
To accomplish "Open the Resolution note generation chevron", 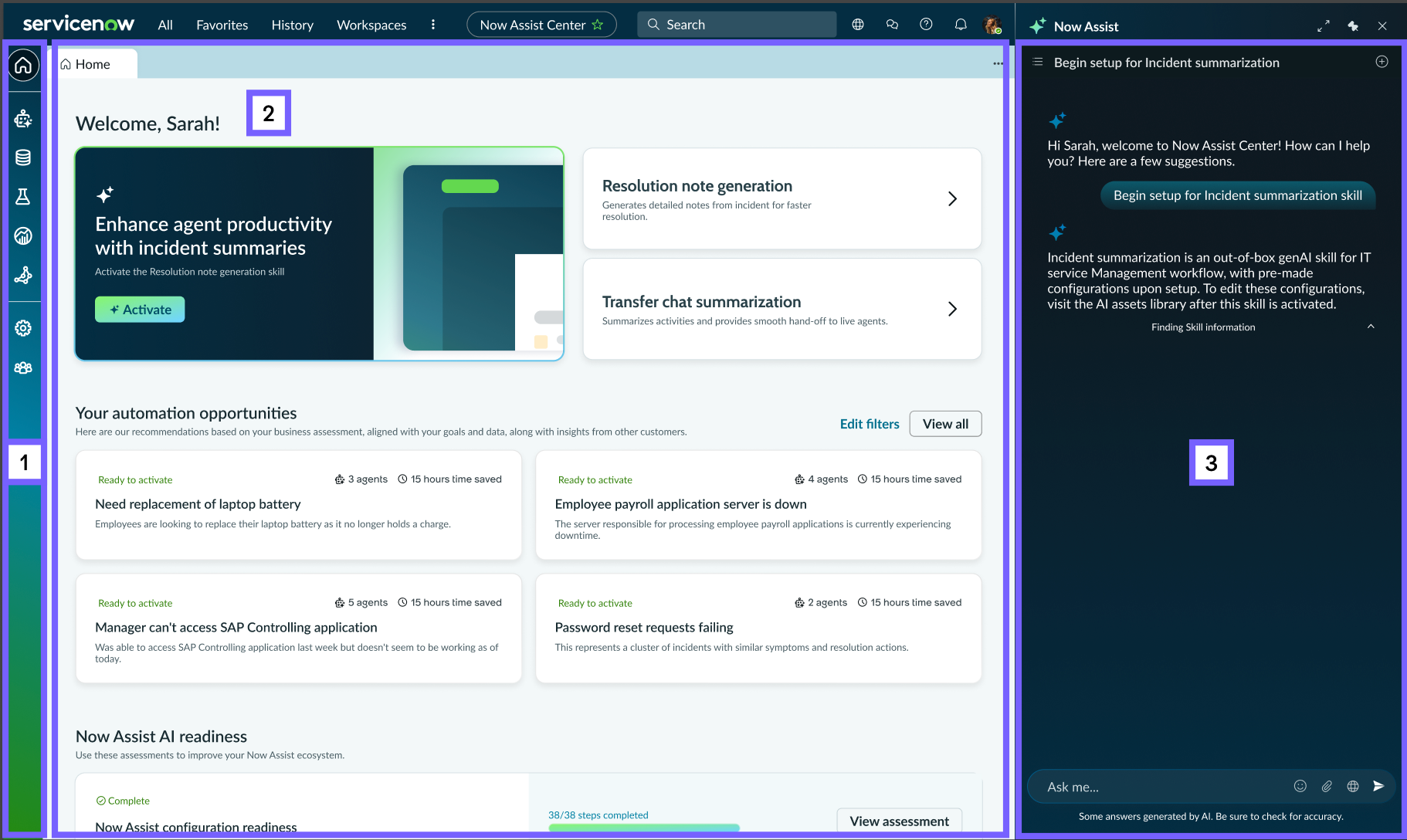I will point(952,198).
